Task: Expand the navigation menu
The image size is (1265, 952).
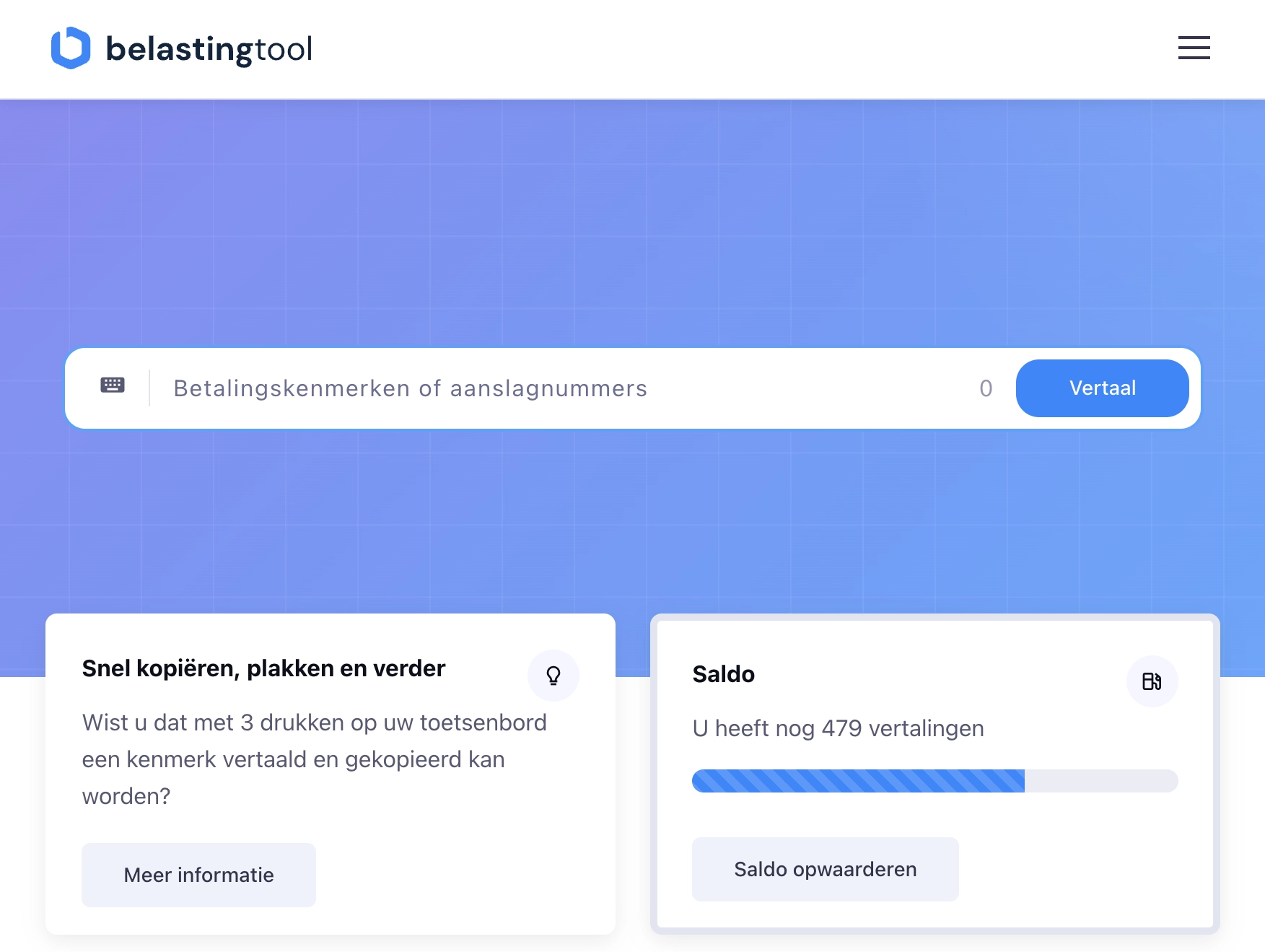Action: (x=1194, y=48)
